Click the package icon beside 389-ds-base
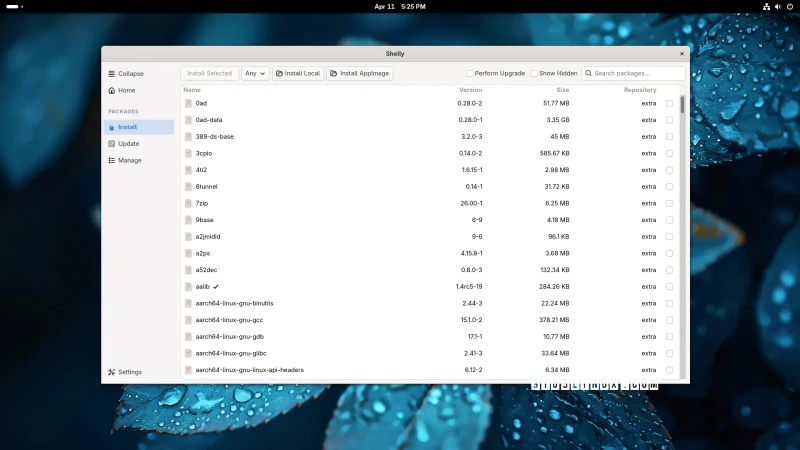The width and height of the screenshot is (800, 450). click(188, 137)
